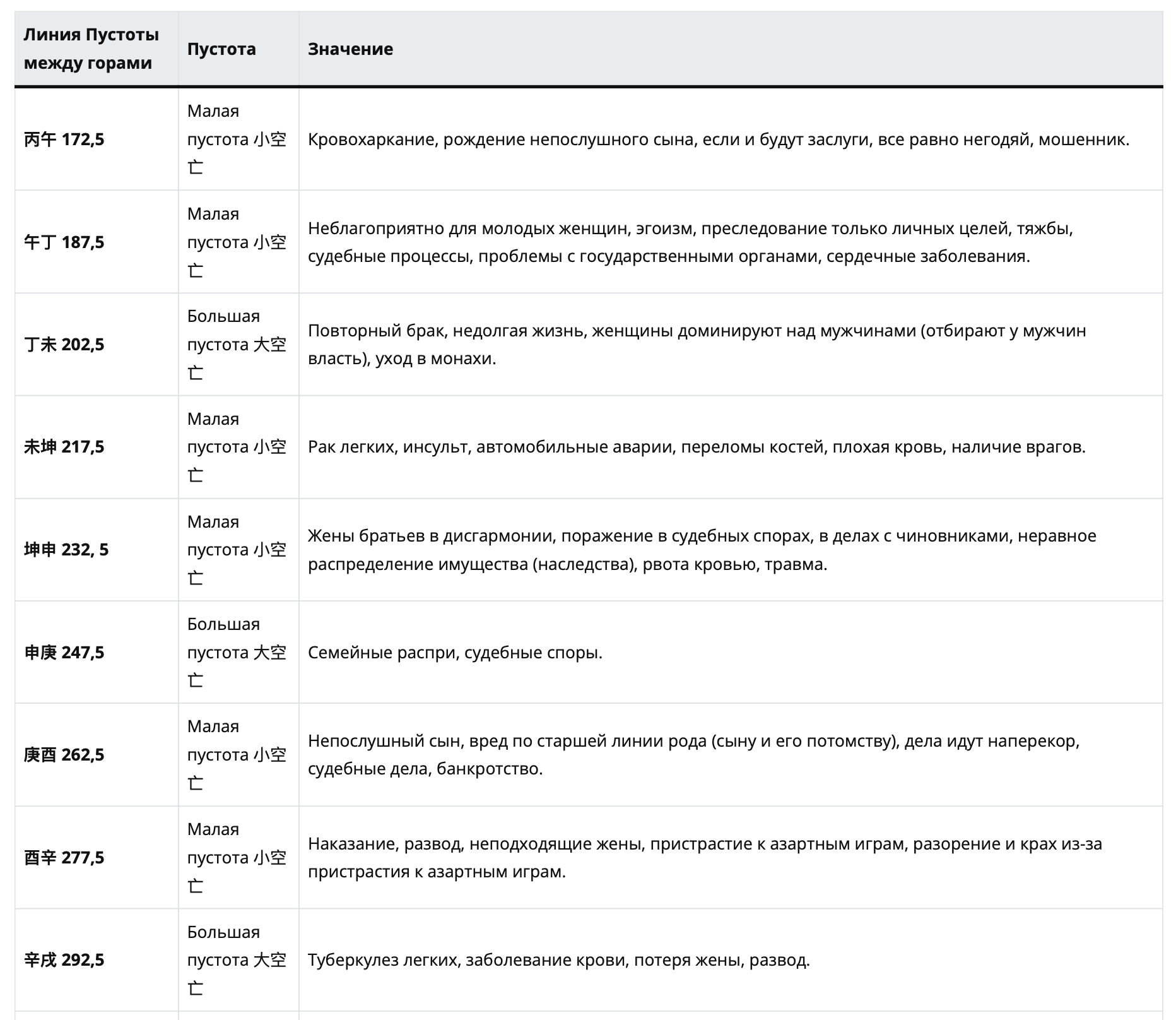Click the 'Семейные распри, судебные споры' text
Image resolution: width=1176 pixels, height=1020 pixels.
[455, 652]
